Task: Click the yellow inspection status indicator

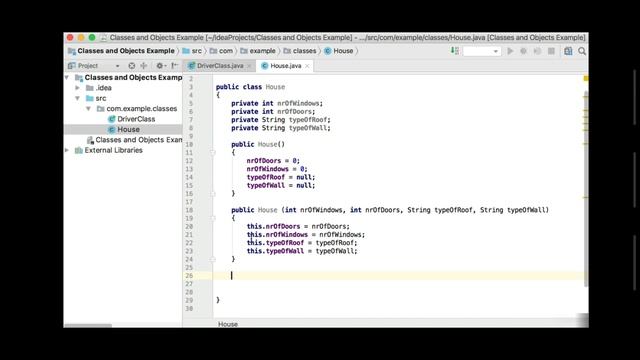Action: click(x=586, y=78)
